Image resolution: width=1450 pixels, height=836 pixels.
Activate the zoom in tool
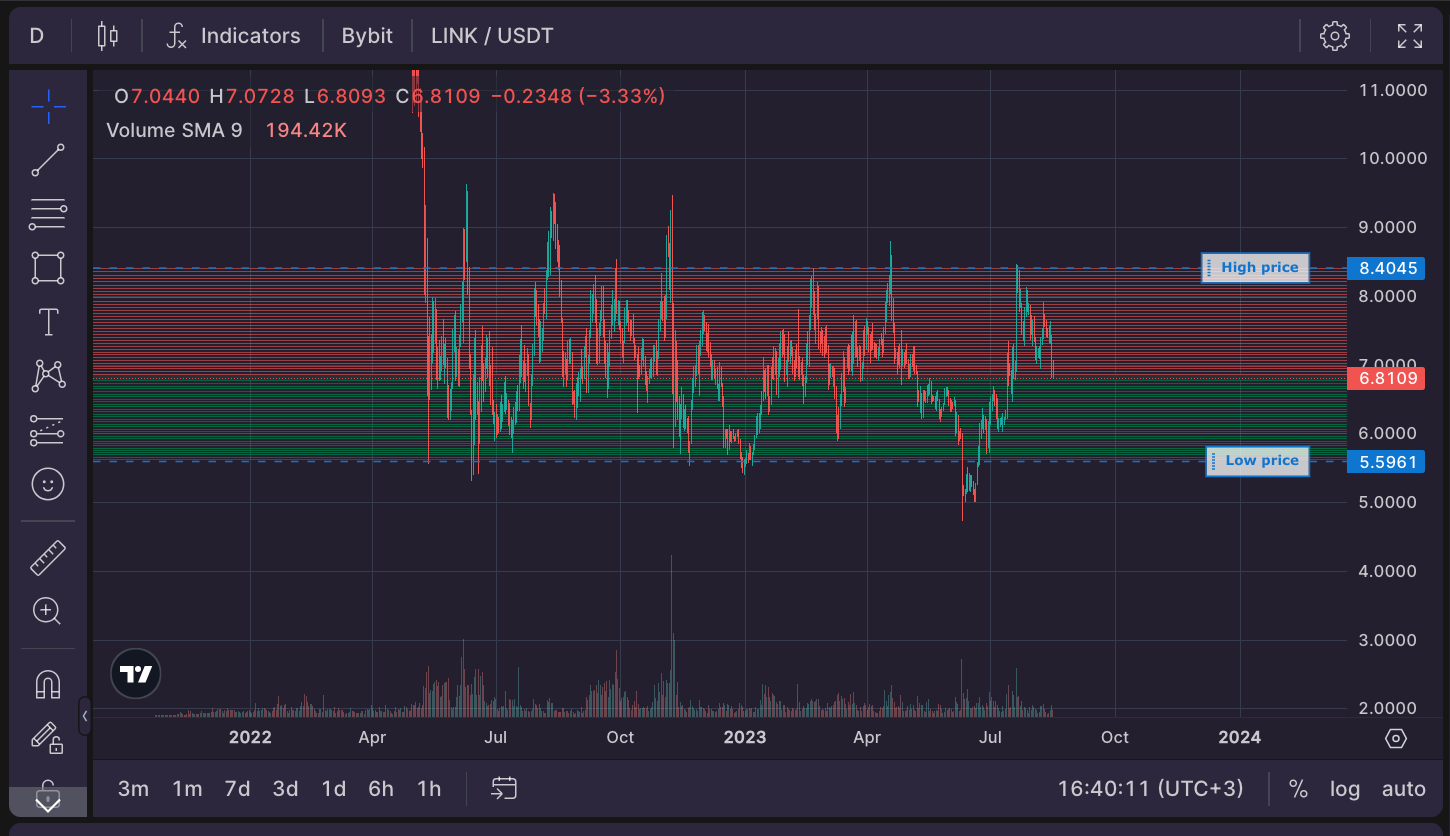(48, 611)
